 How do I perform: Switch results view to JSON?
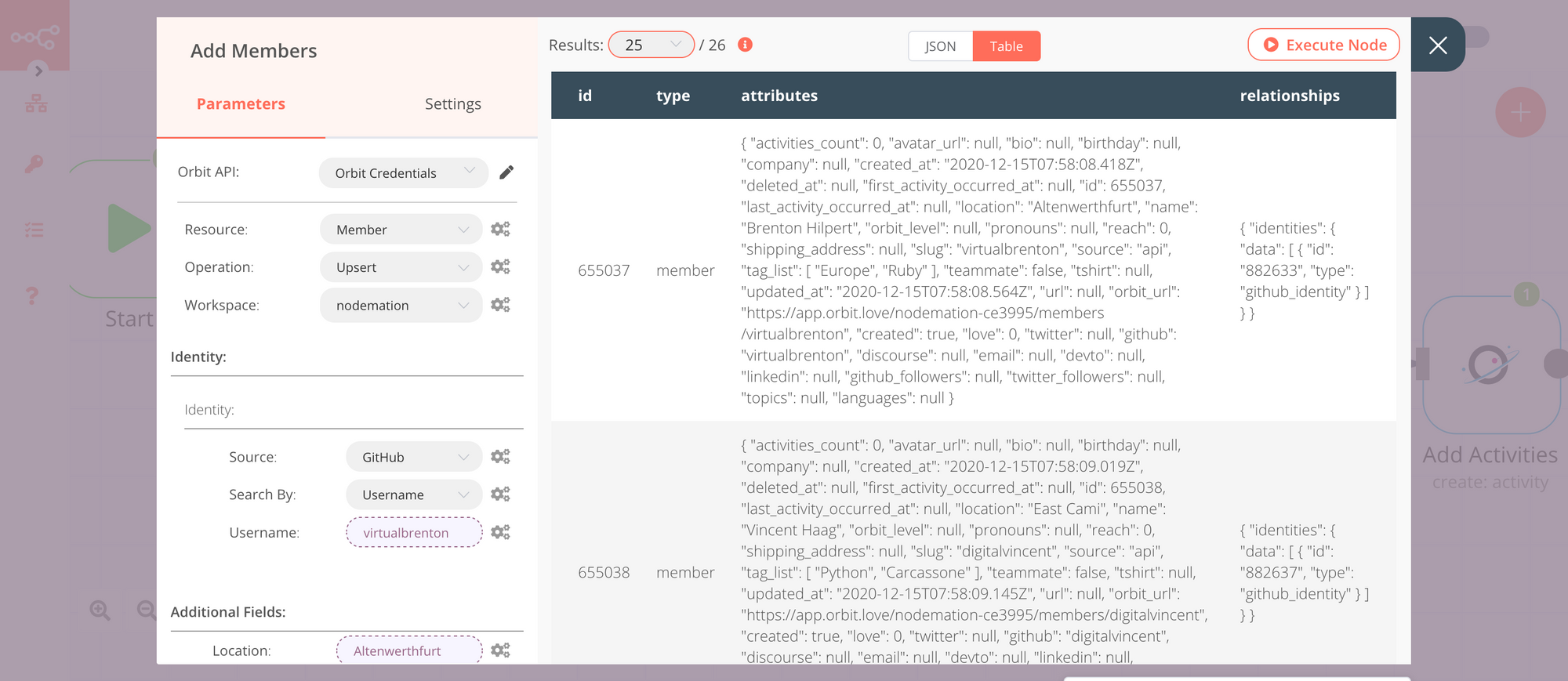940,46
